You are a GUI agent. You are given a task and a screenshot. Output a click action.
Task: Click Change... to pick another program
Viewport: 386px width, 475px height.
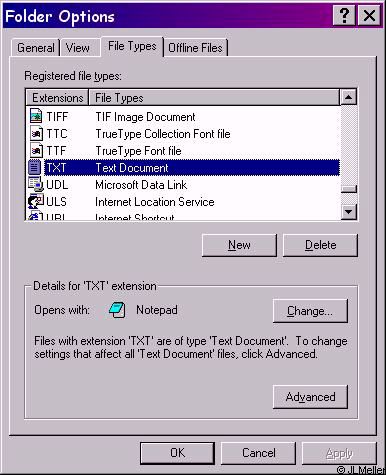(x=310, y=311)
